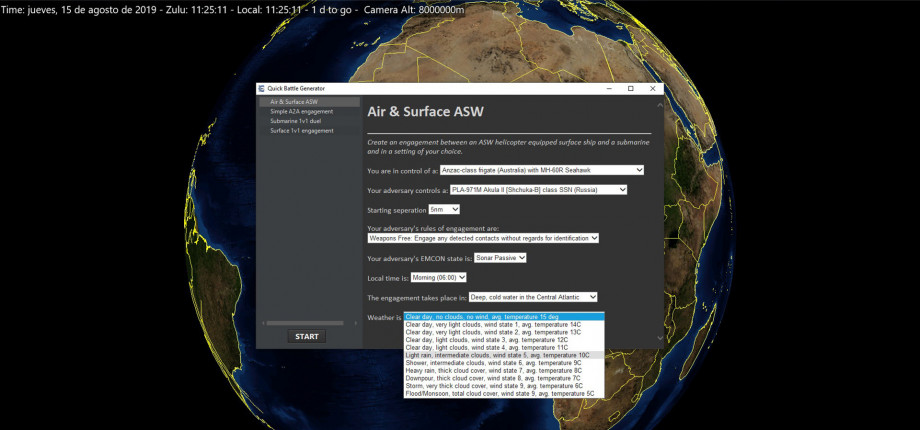
Task: Click the START button
Action: point(307,336)
